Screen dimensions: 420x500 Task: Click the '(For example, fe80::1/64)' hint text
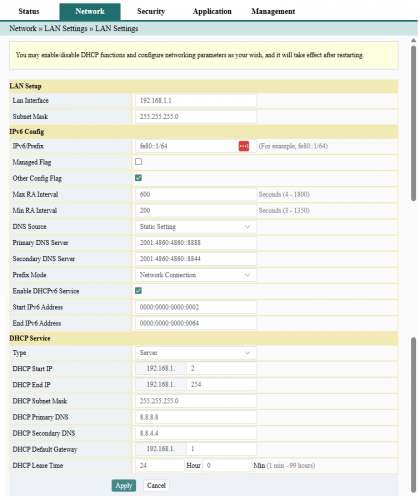click(x=293, y=146)
